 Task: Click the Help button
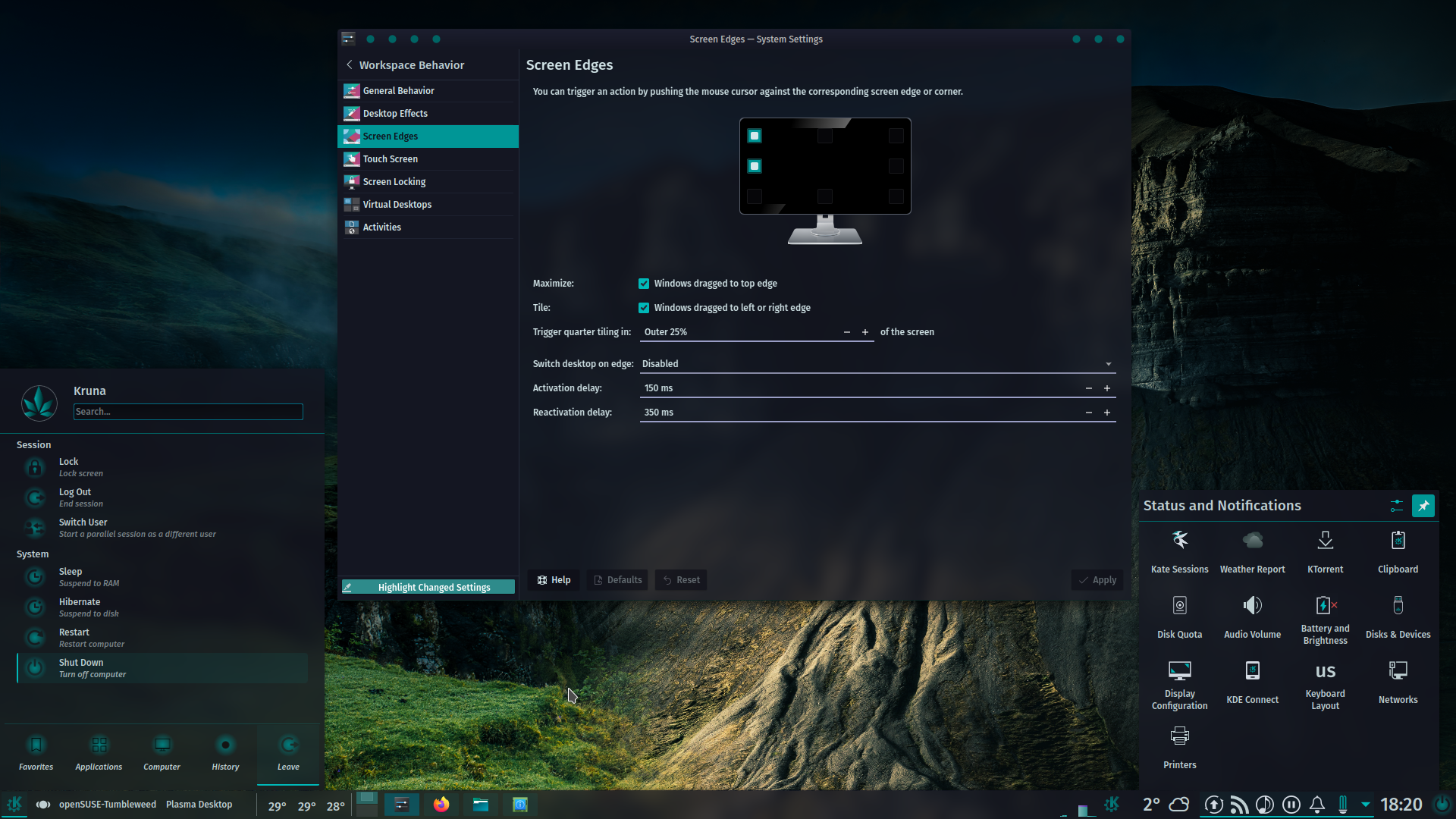(x=554, y=580)
